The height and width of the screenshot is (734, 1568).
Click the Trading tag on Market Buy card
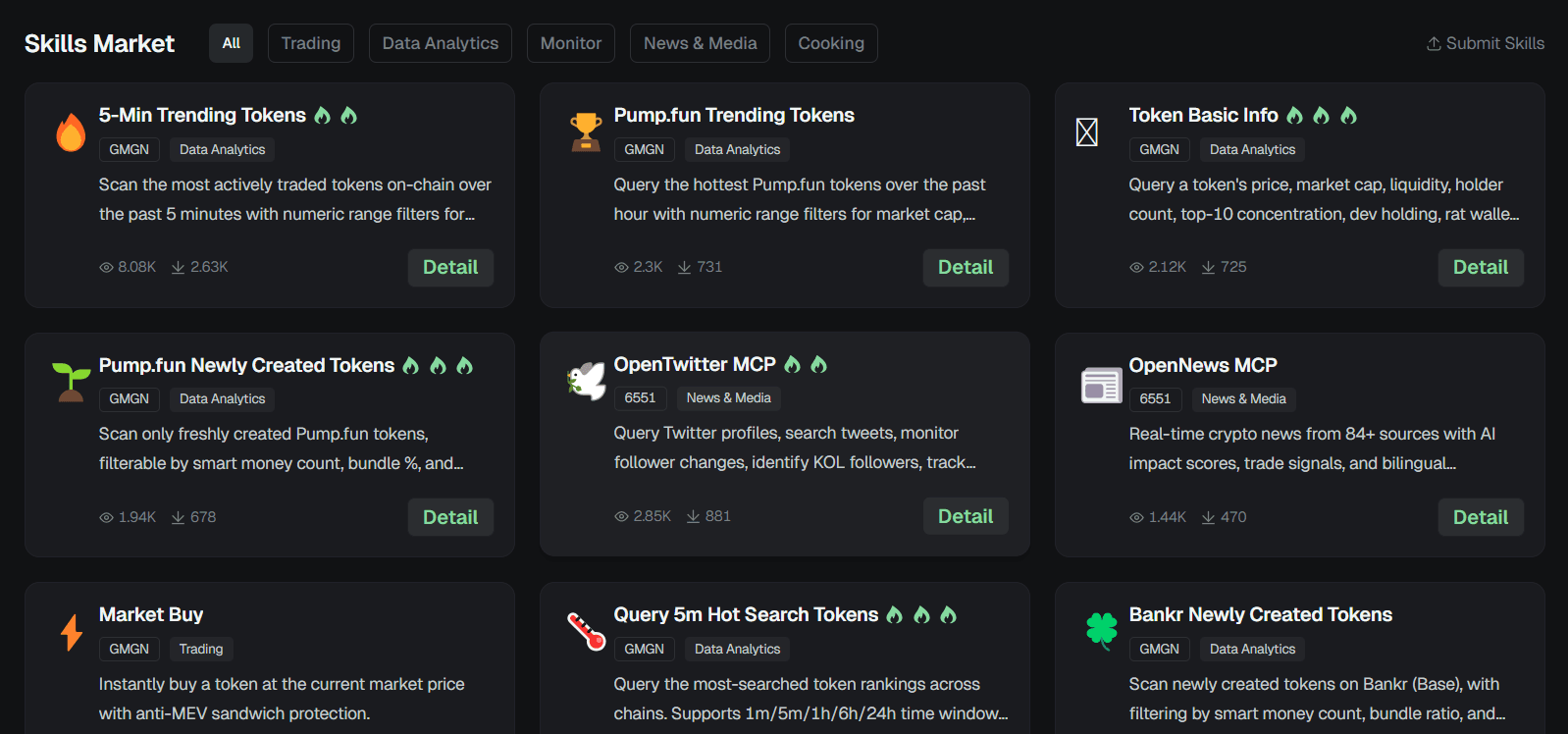point(201,650)
